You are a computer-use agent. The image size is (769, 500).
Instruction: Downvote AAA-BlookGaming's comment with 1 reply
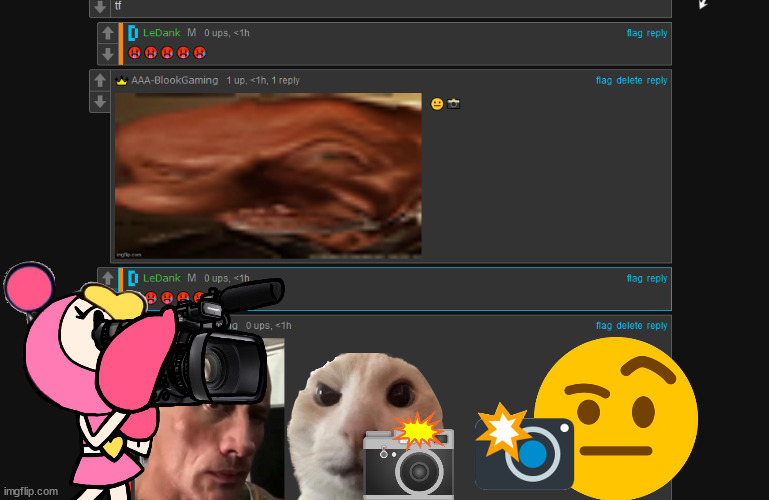(100, 101)
